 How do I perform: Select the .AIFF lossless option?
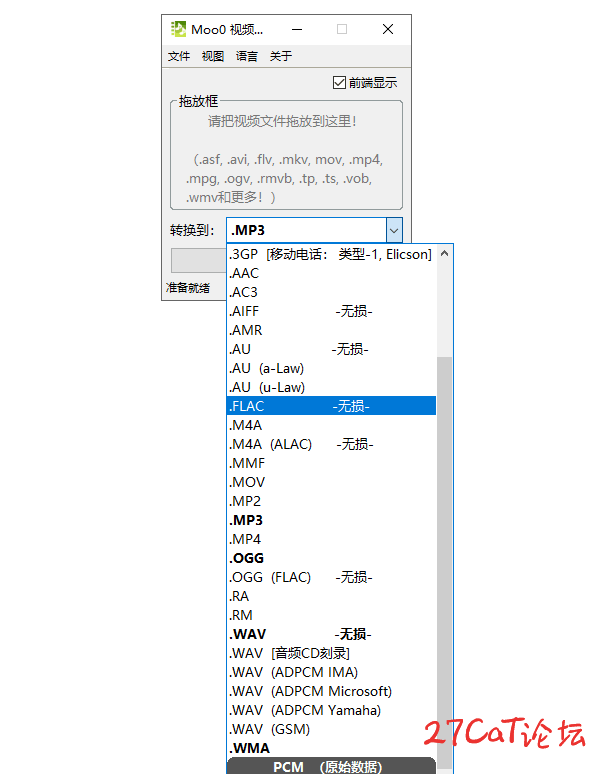[x=331, y=311]
